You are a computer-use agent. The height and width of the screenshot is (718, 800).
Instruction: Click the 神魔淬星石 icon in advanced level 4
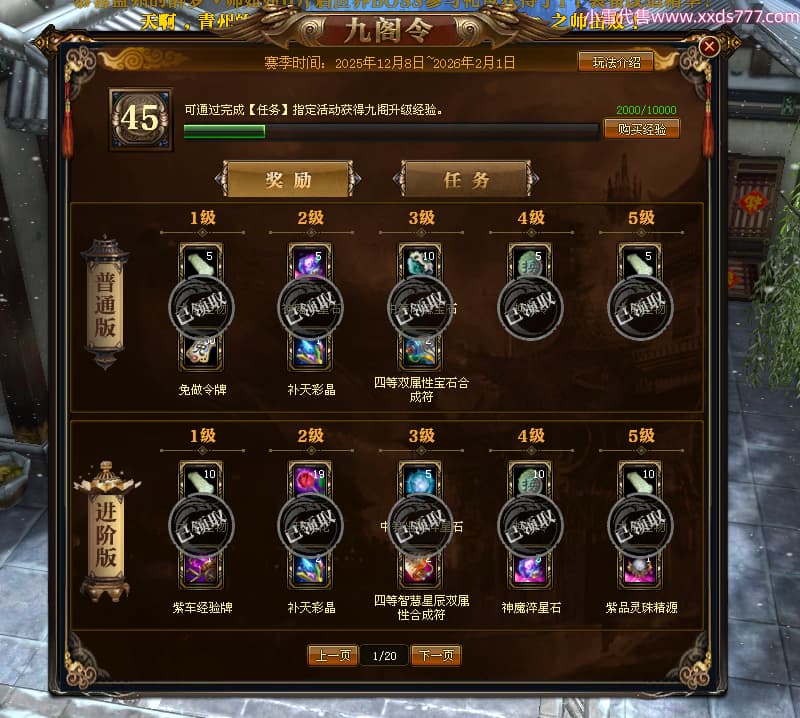pos(530,570)
